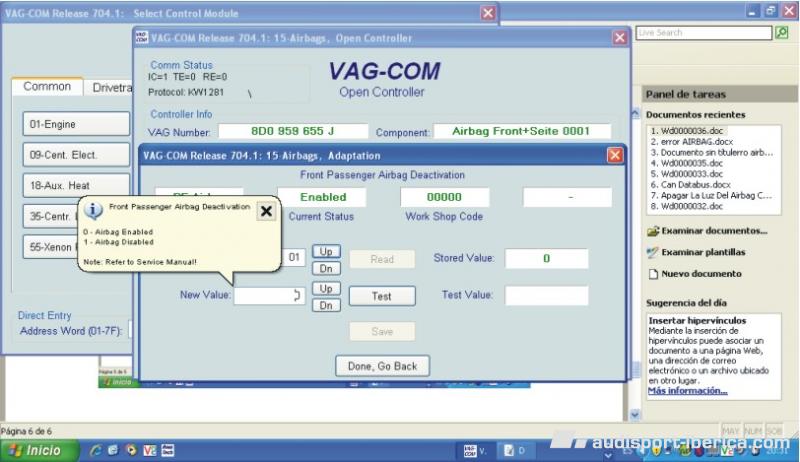Select the Common tab
This screenshot has height=462, width=800.
tap(47, 87)
